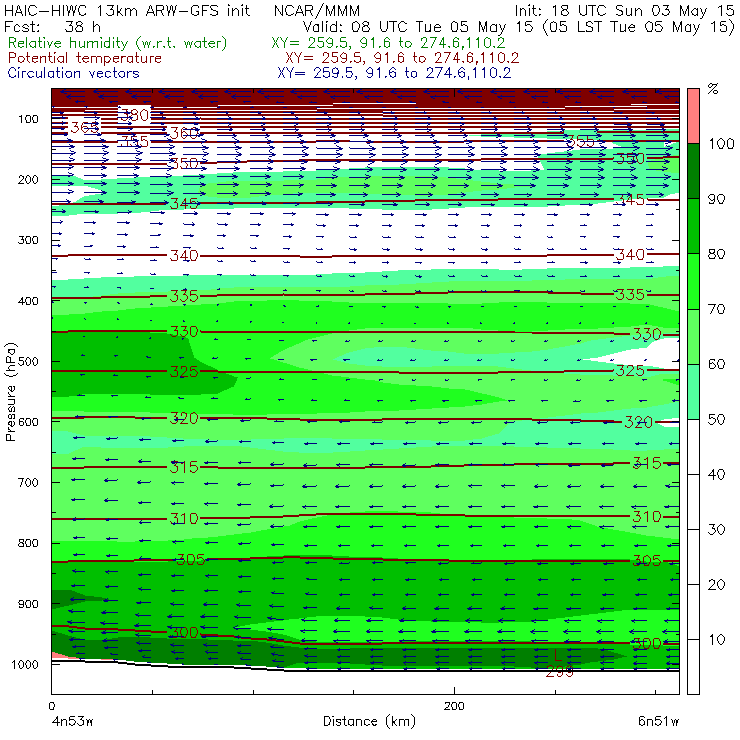Click the 60–70% light green colorbar segment

[693, 336]
